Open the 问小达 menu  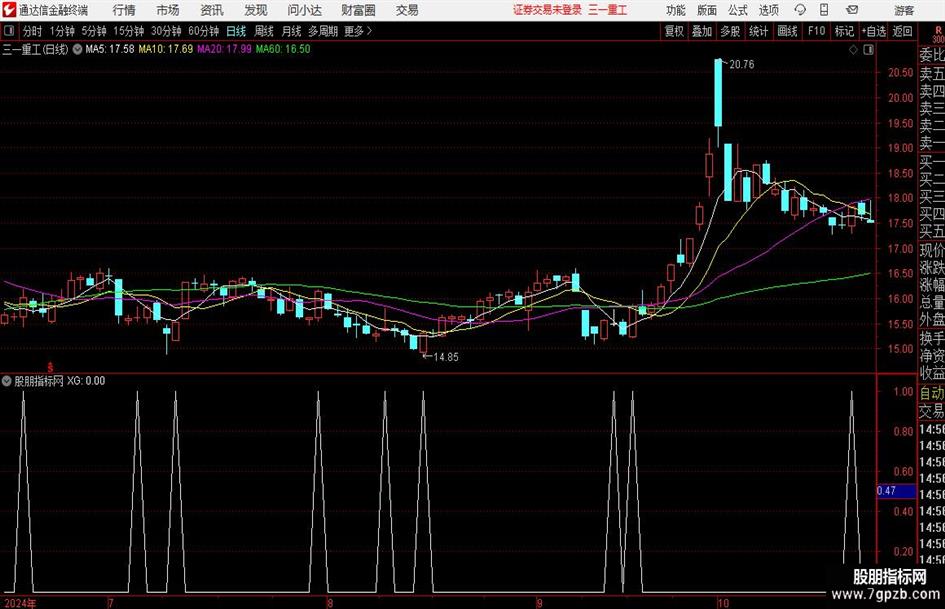pyautogui.click(x=304, y=10)
